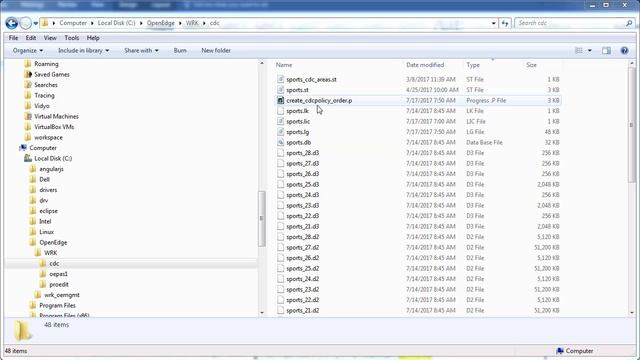Open the Share with dropdown

pyautogui.click(x=141, y=50)
